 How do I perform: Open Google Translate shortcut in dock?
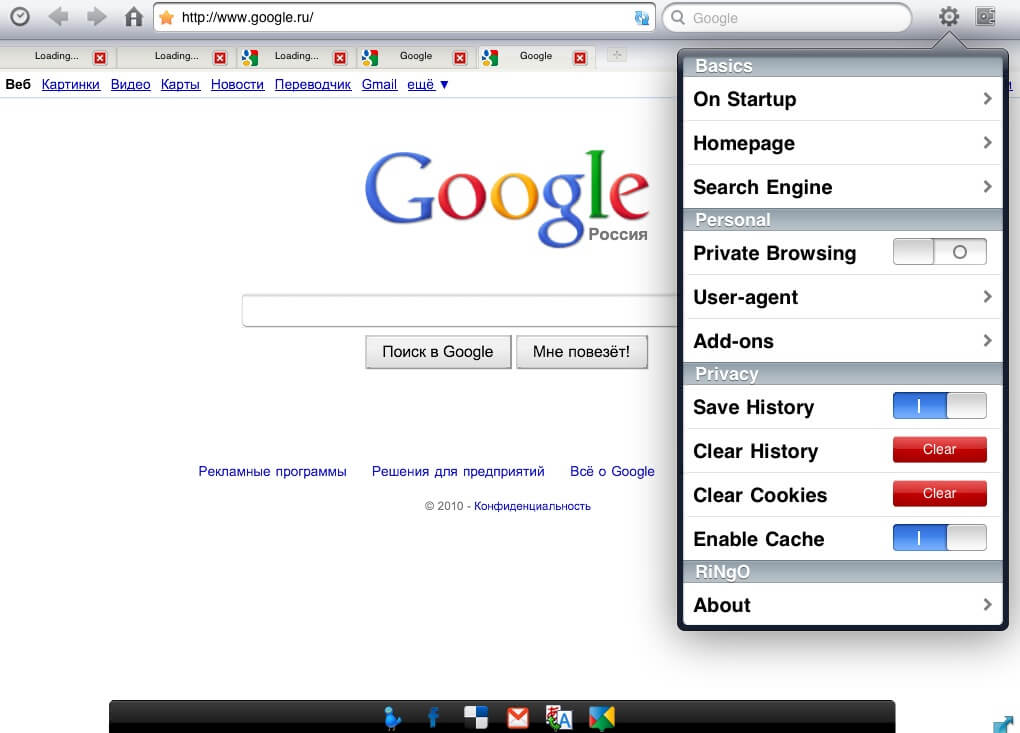(x=559, y=718)
